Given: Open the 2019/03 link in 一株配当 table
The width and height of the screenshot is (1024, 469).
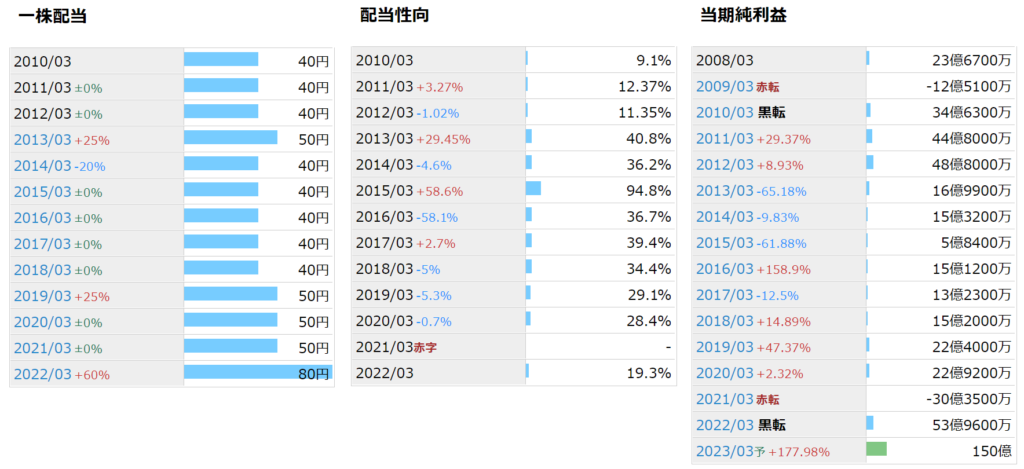Looking at the screenshot, I should (x=42, y=297).
